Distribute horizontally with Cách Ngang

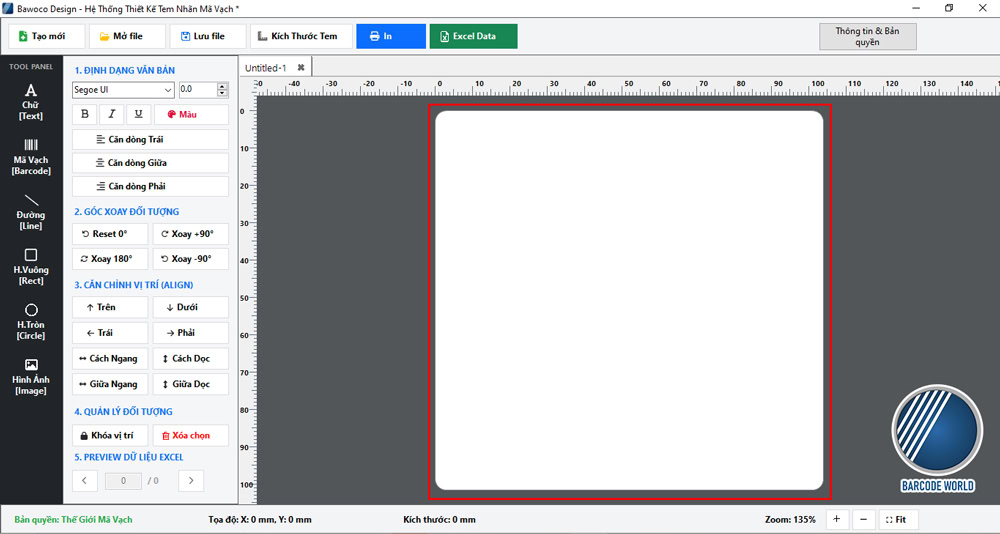[x=110, y=359]
